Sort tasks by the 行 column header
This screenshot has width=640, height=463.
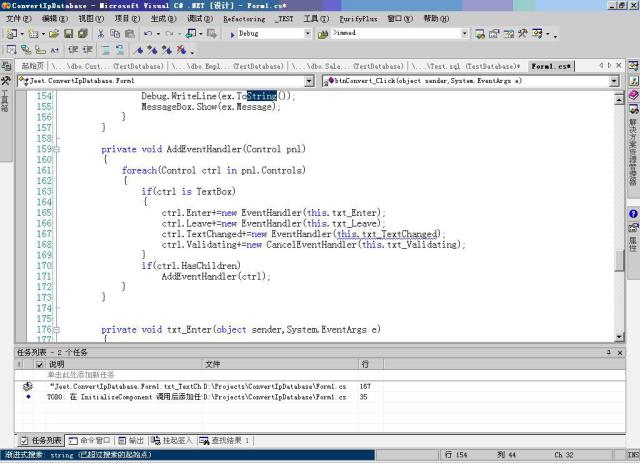[371, 364]
